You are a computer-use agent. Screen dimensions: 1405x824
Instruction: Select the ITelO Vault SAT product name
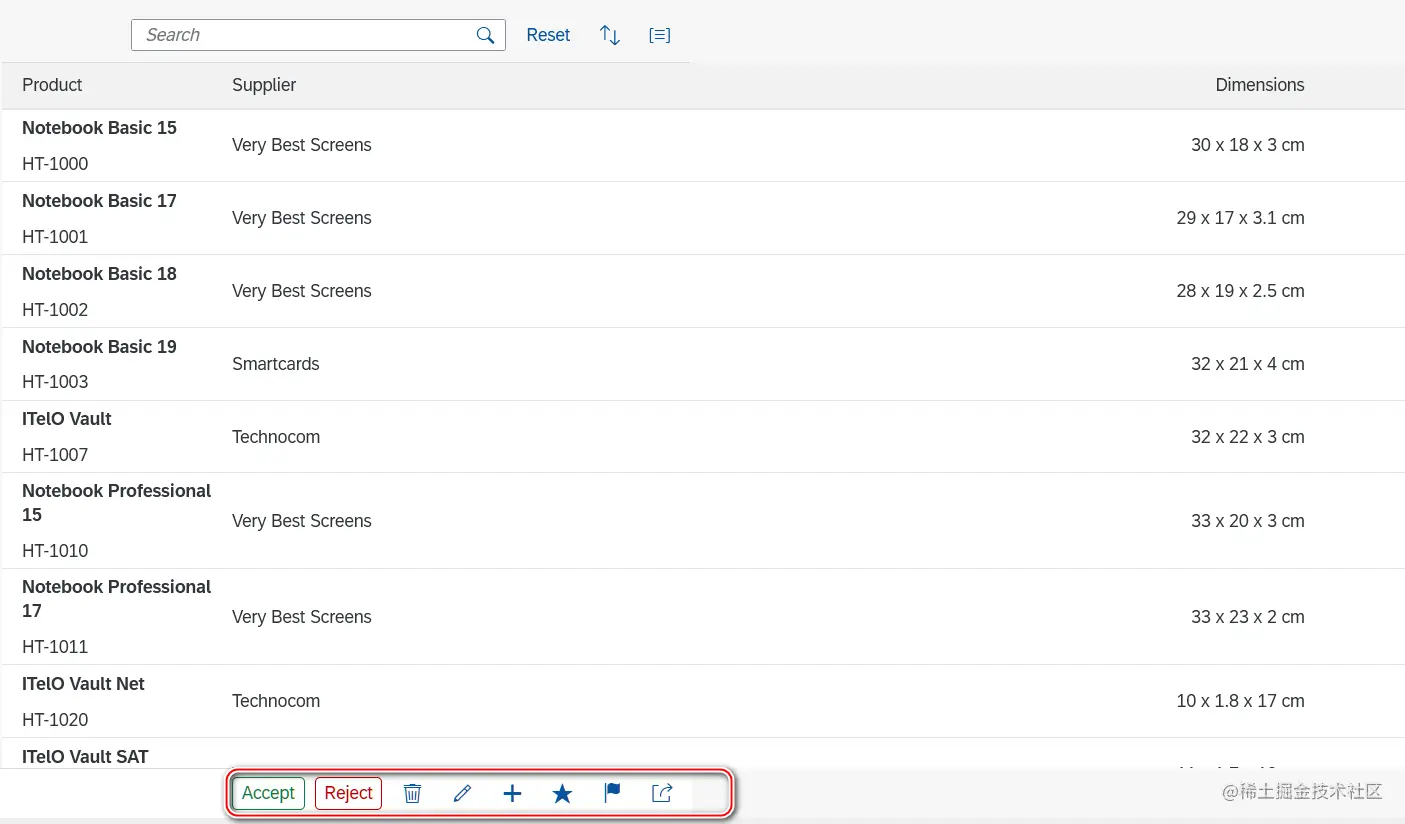pos(85,757)
